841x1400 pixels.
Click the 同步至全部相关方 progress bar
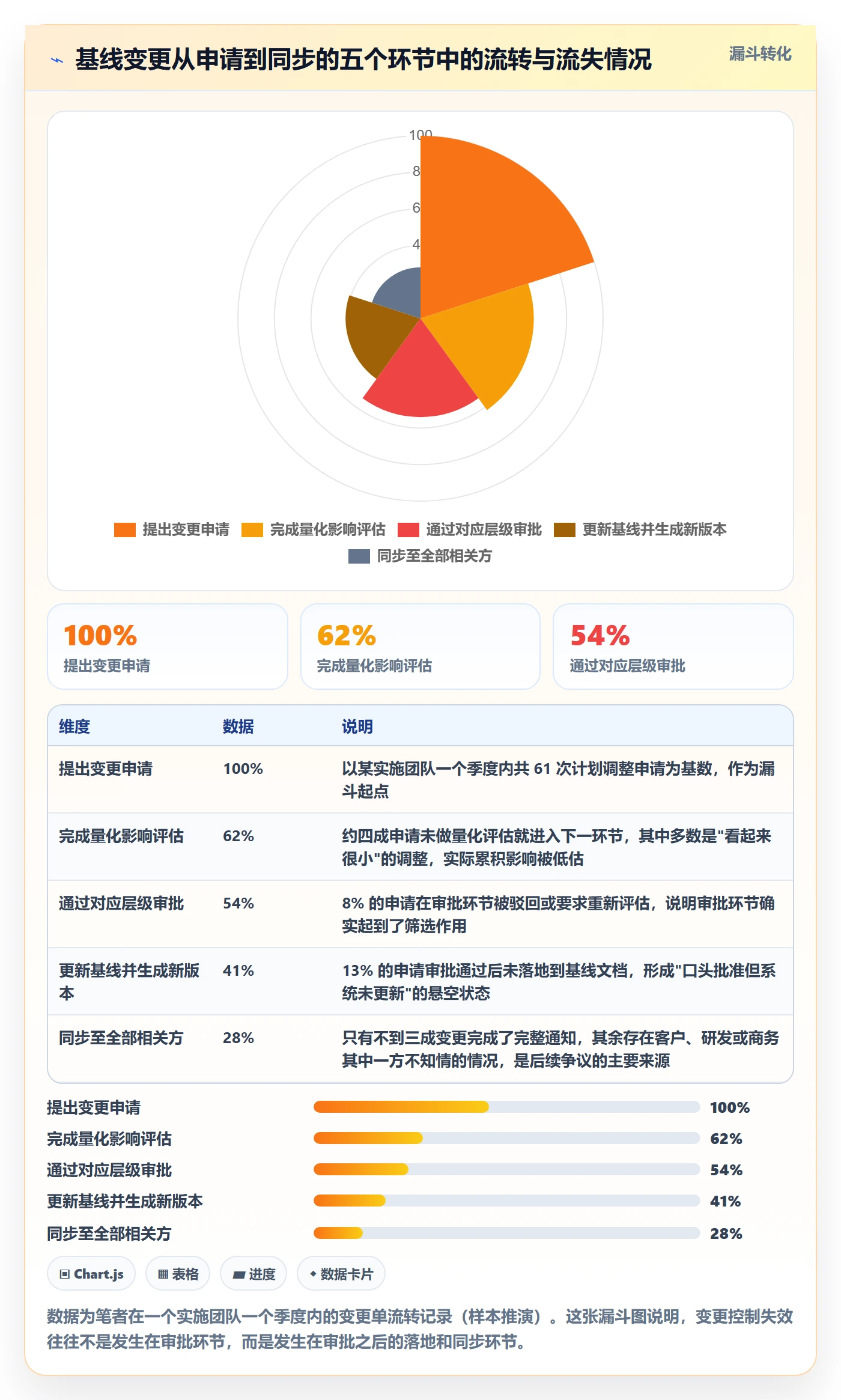507,1233
